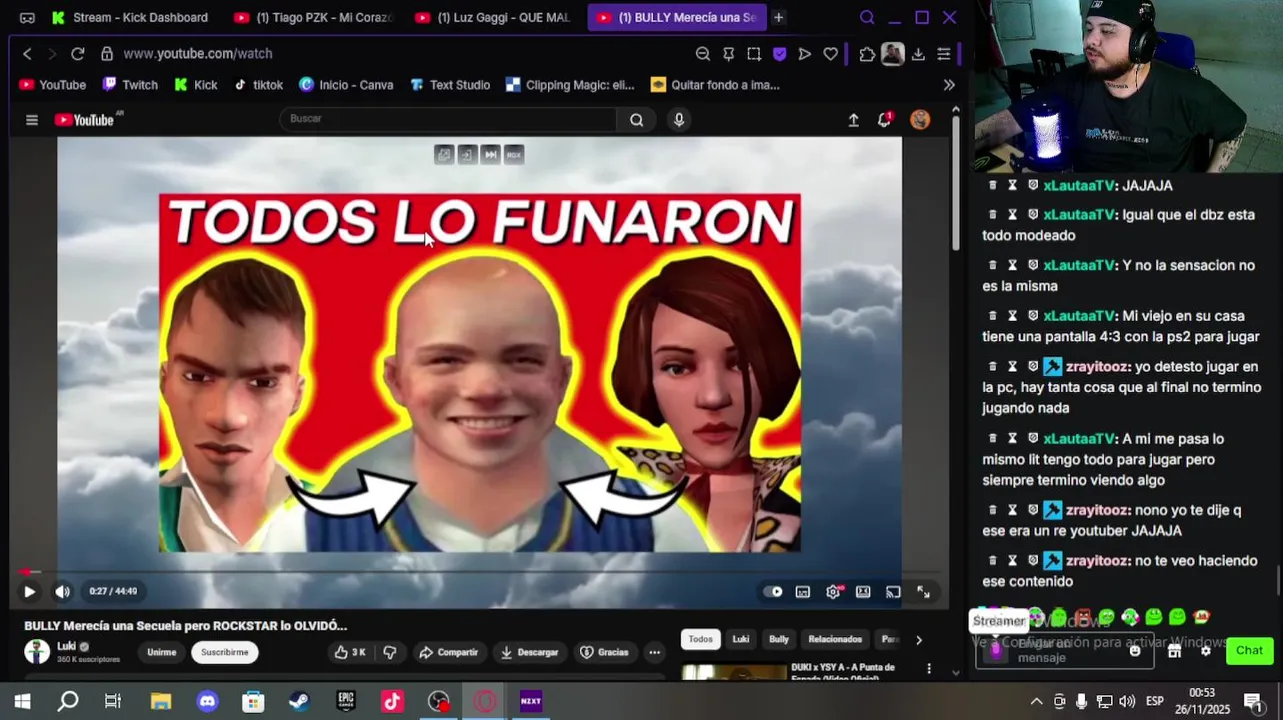Open Steam from the taskbar
The image size is (1283, 720).
[299, 701]
